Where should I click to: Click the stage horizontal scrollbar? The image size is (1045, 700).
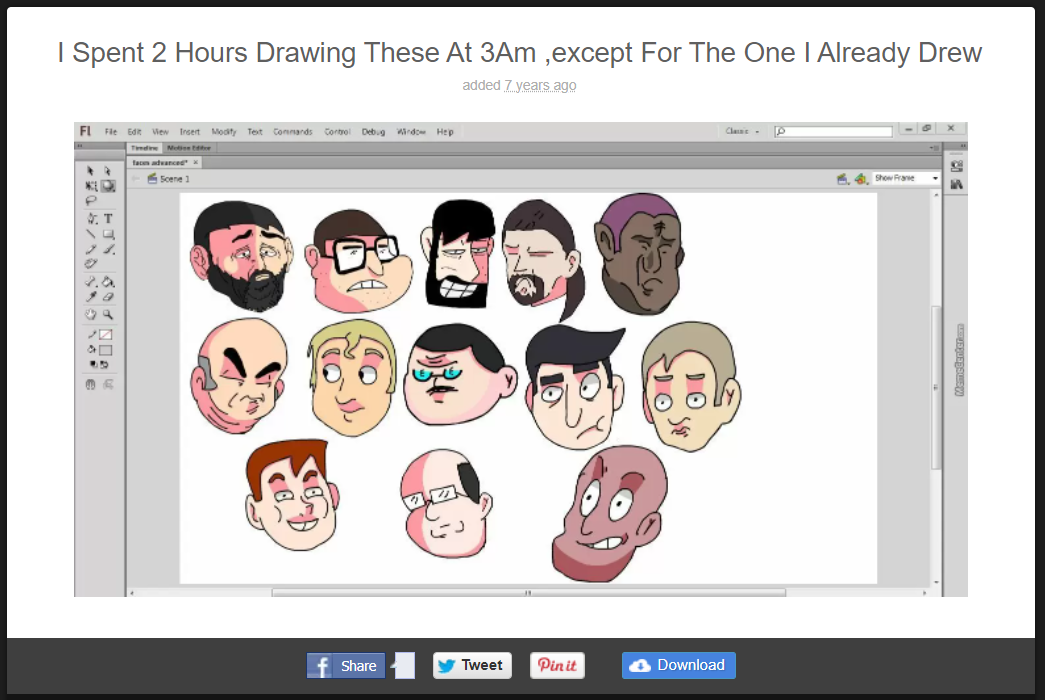coord(528,592)
